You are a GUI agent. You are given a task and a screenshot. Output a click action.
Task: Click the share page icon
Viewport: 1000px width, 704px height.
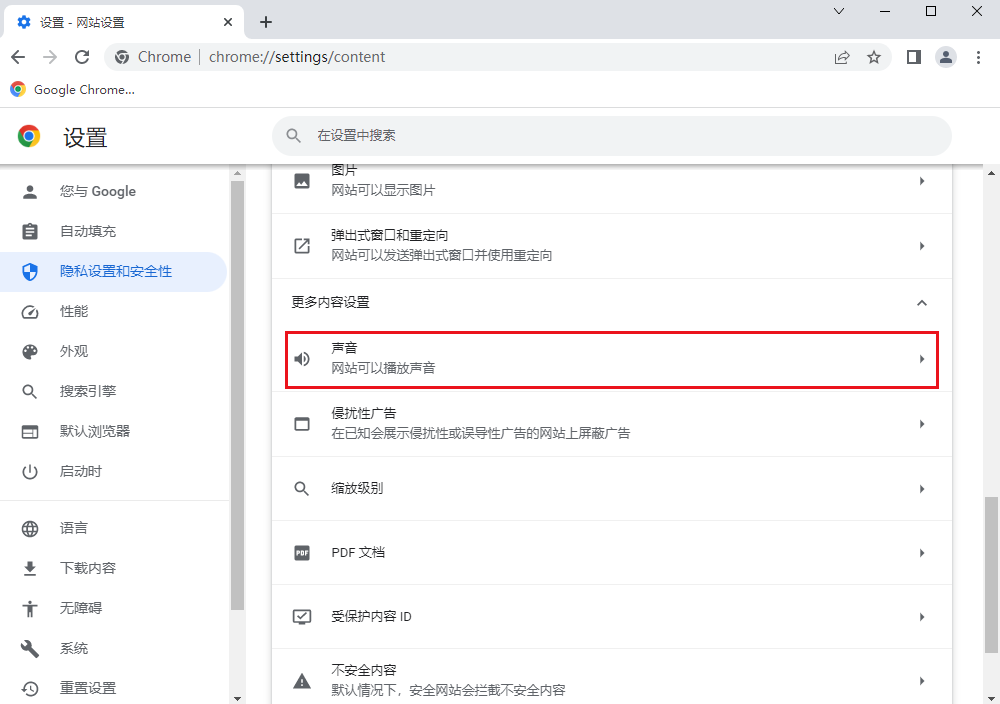pos(842,57)
